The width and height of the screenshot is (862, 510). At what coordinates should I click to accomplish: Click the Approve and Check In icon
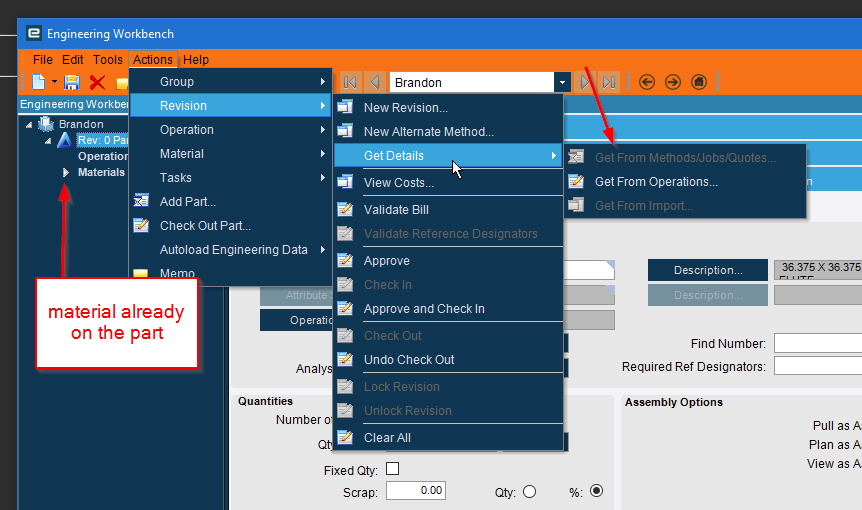pos(345,308)
